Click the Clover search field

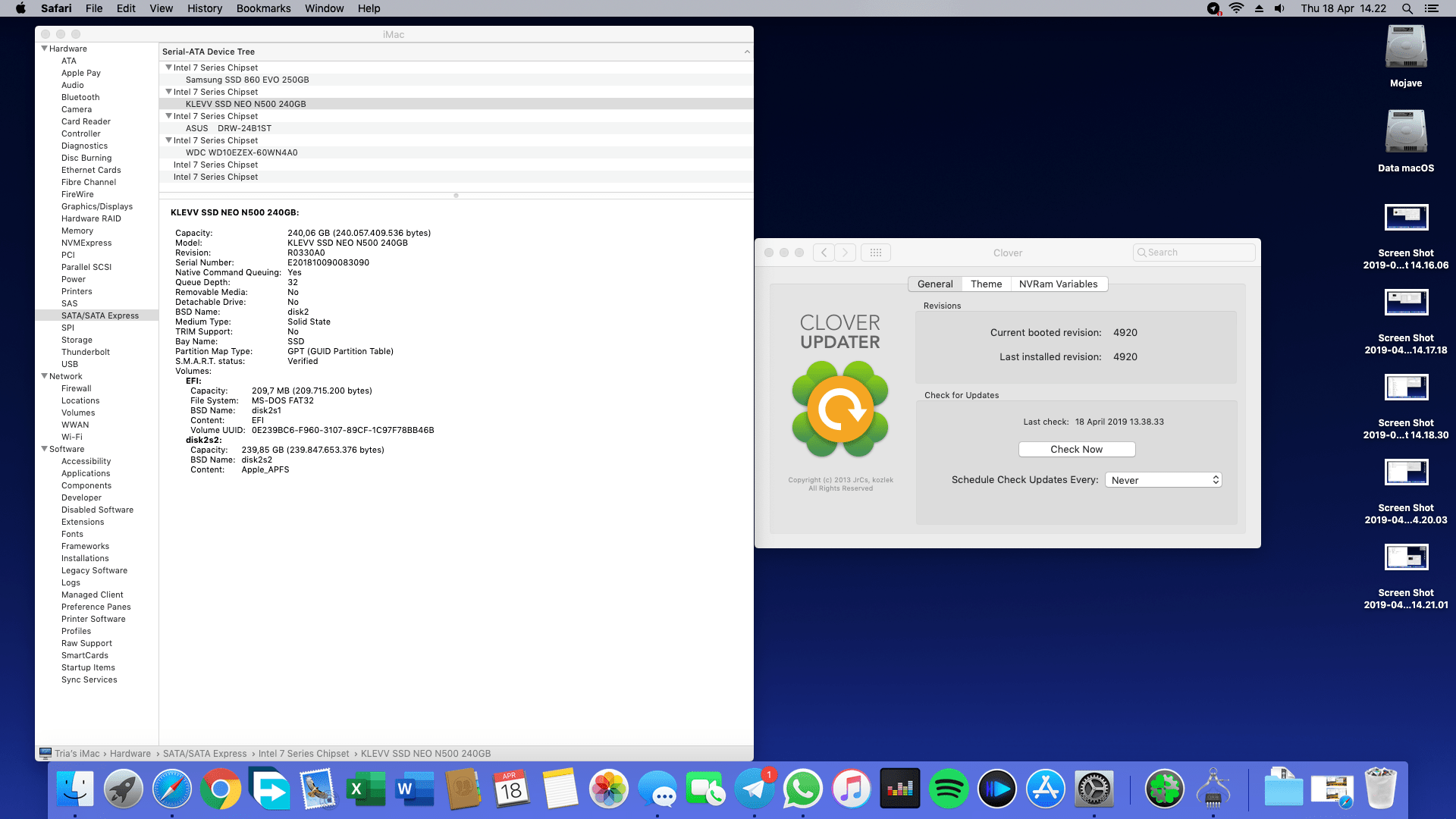tap(1195, 253)
